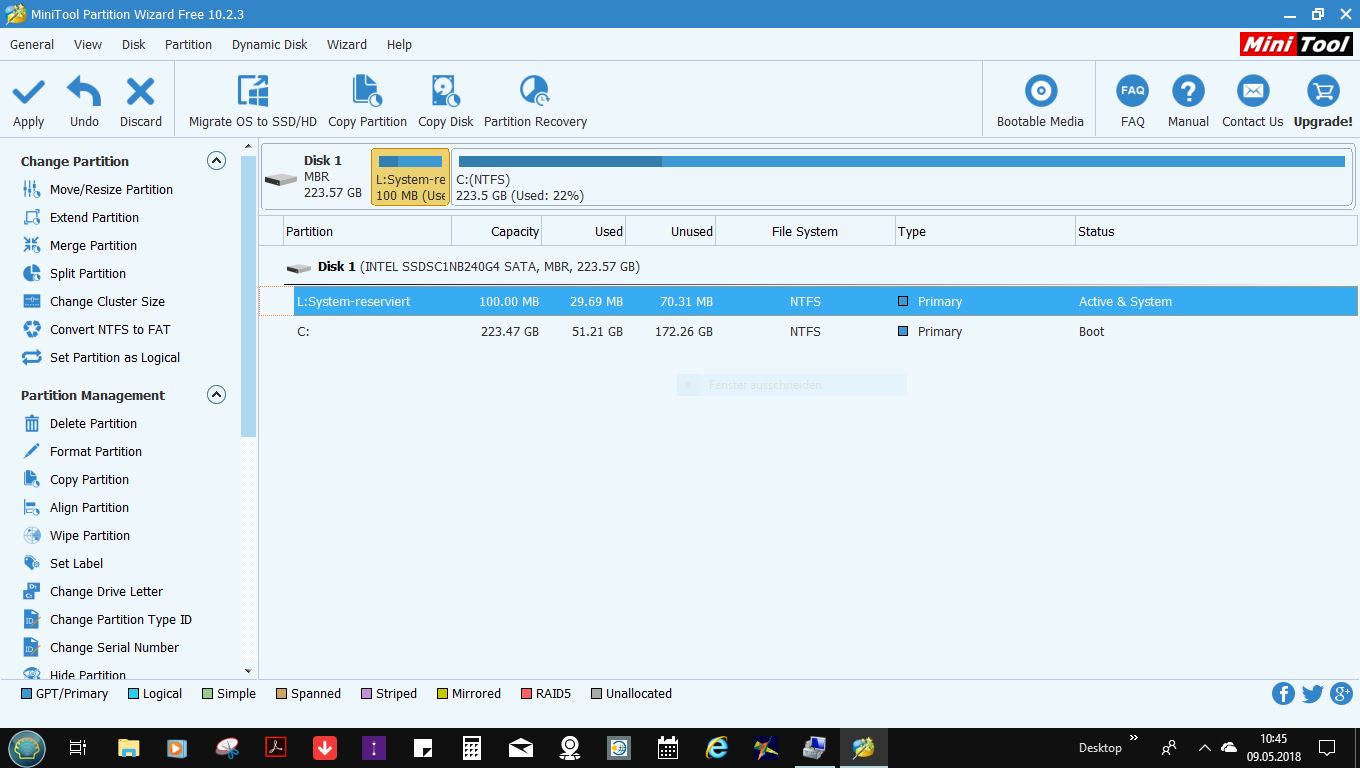Viewport: 1360px width, 768px height.
Task: Choose Move/Resize Partition in sidebar
Action: [x=111, y=189]
